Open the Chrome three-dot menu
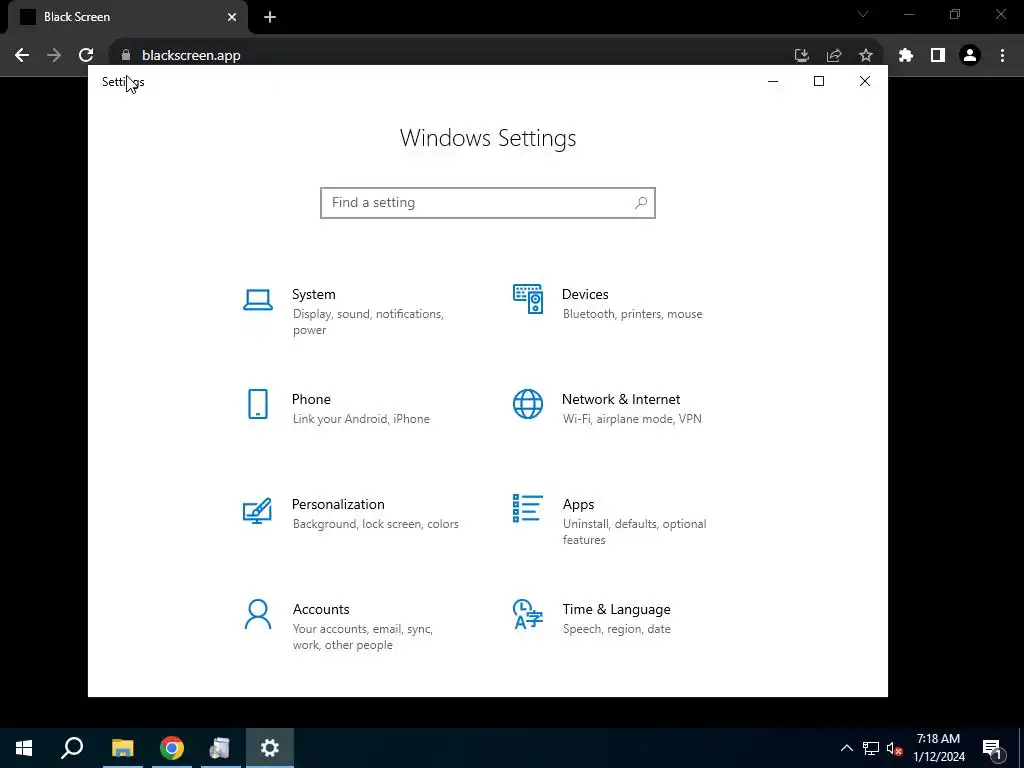 (1002, 56)
